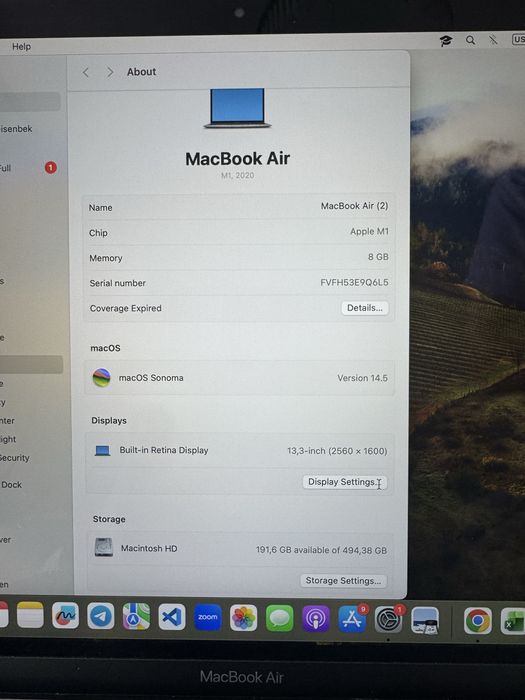Click the Macintosh HD drive icon
The width and height of the screenshot is (525, 700).
click(x=104, y=547)
